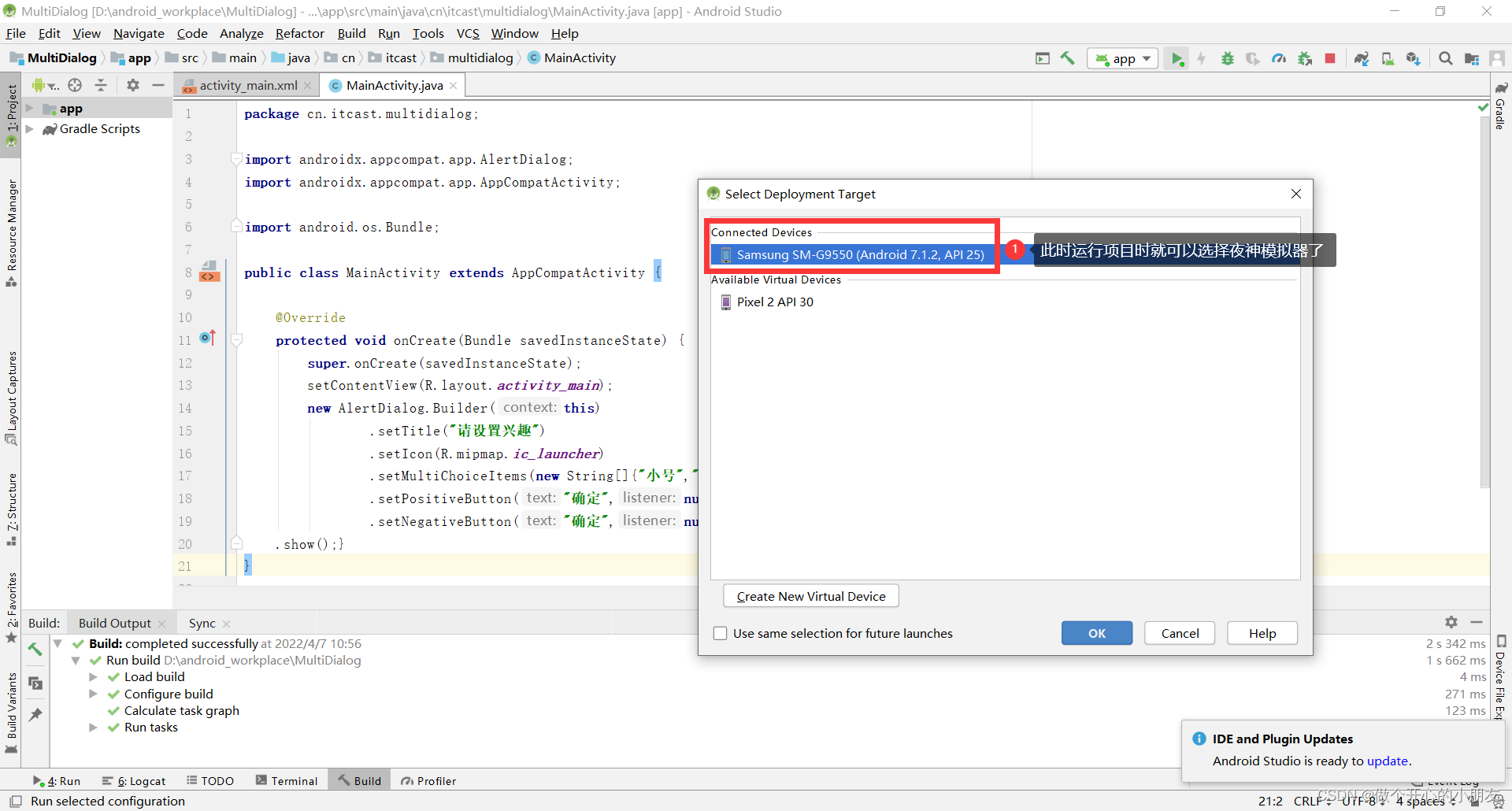Click the hammer icon in the Build panel
Image resolution: width=1512 pixels, height=811 pixels.
point(35,650)
